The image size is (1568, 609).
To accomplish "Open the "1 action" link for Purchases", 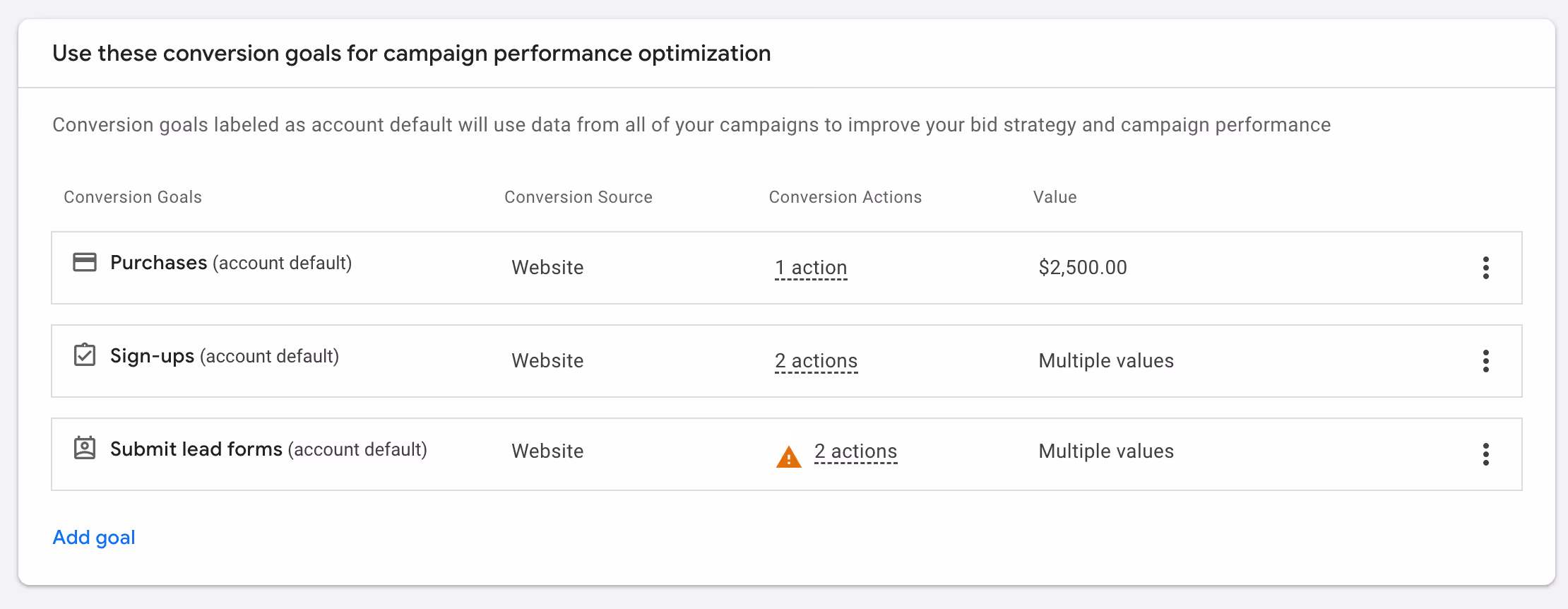I will [811, 268].
